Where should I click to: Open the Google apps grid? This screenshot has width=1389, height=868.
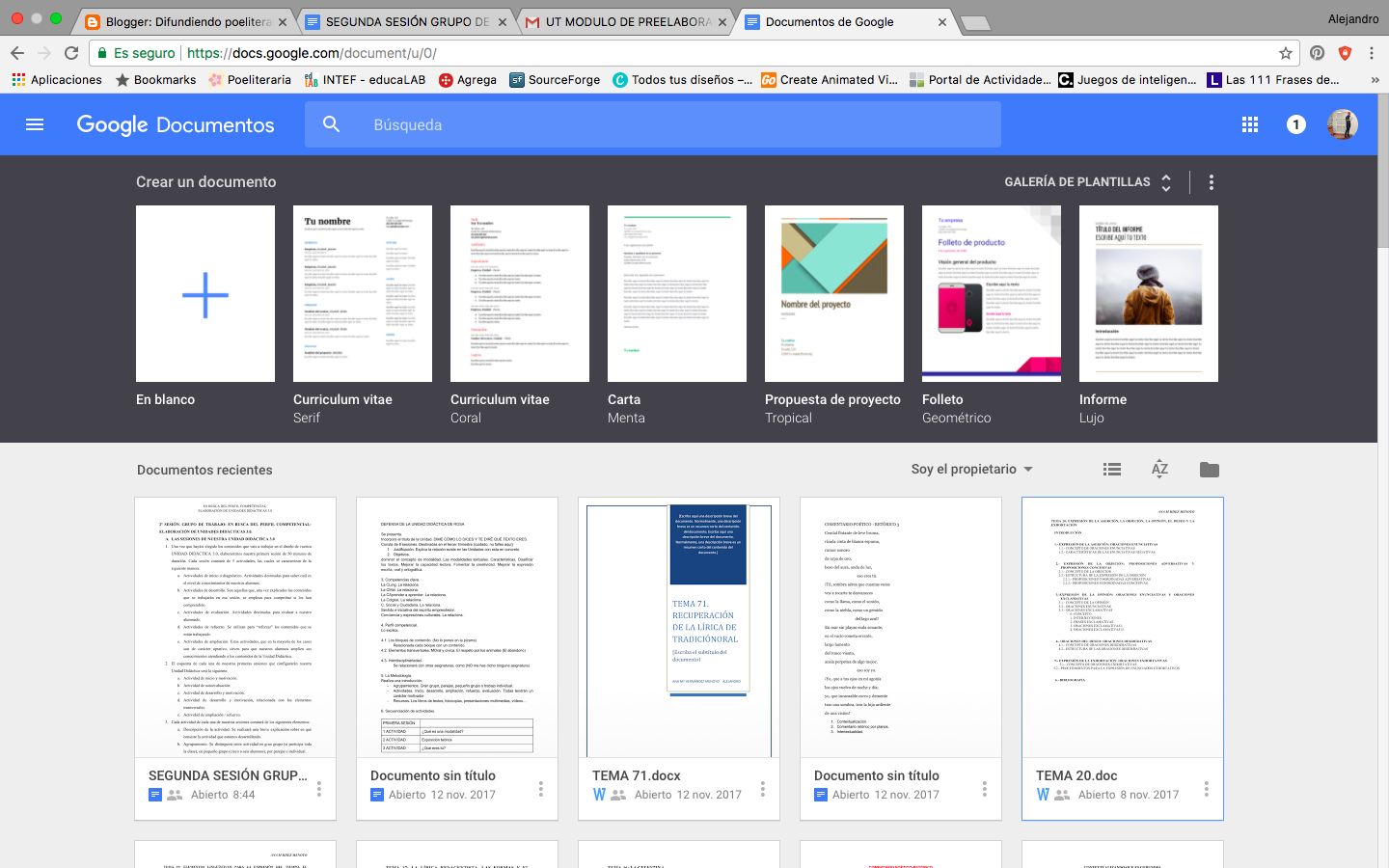point(1250,124)
